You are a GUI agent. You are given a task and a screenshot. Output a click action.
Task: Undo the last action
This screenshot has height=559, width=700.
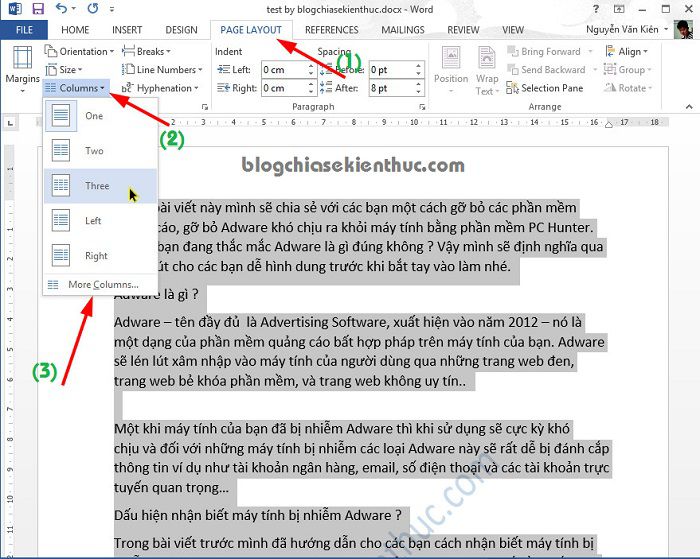pyautogui.click(x=62, y=8)
